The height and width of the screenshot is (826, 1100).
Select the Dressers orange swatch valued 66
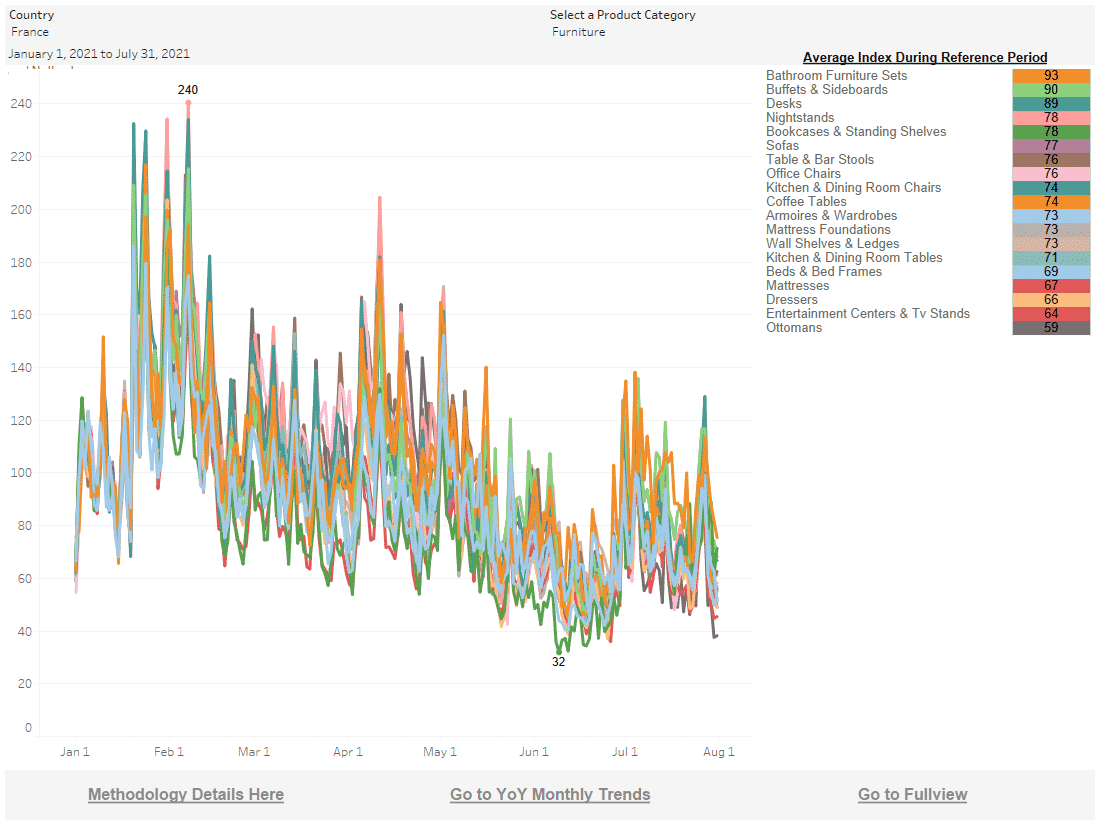point(1050,300)
